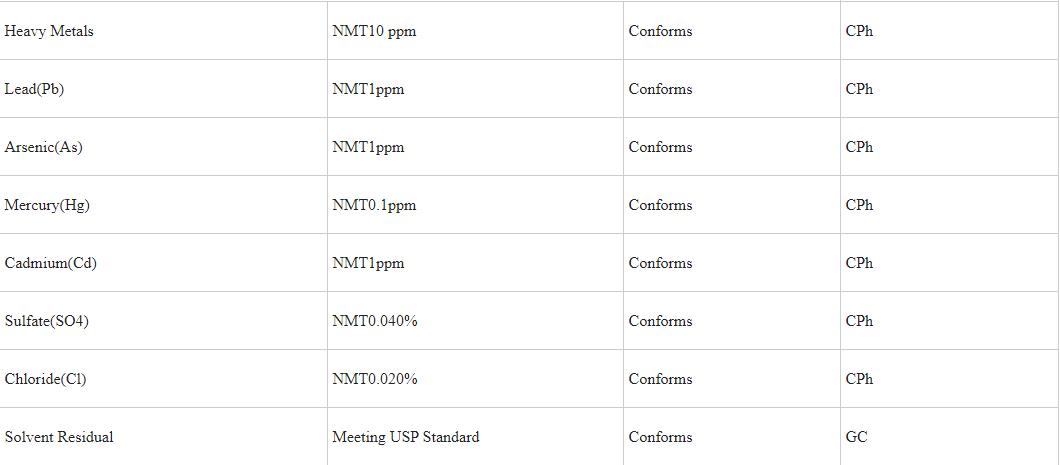Click the Cadmium(Cd) cell
This screenshot has height=465, width=1060.
click(x=50, y=263)
